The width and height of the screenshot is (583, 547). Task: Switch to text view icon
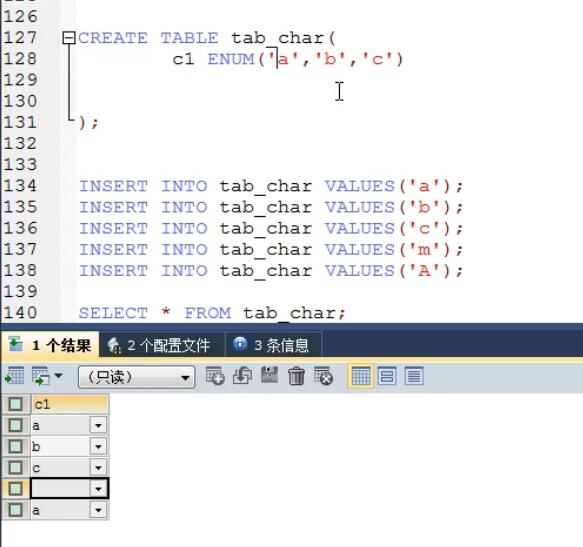pyautogui.click(x=414, y=376)
